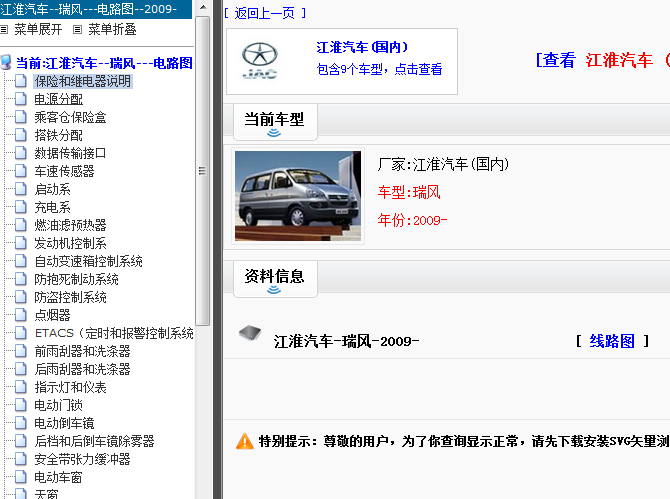The height and width of the screenshot is (499, 670).
Task: Select 安全带张力缓冲器 entry
Action: pos(82,459)
